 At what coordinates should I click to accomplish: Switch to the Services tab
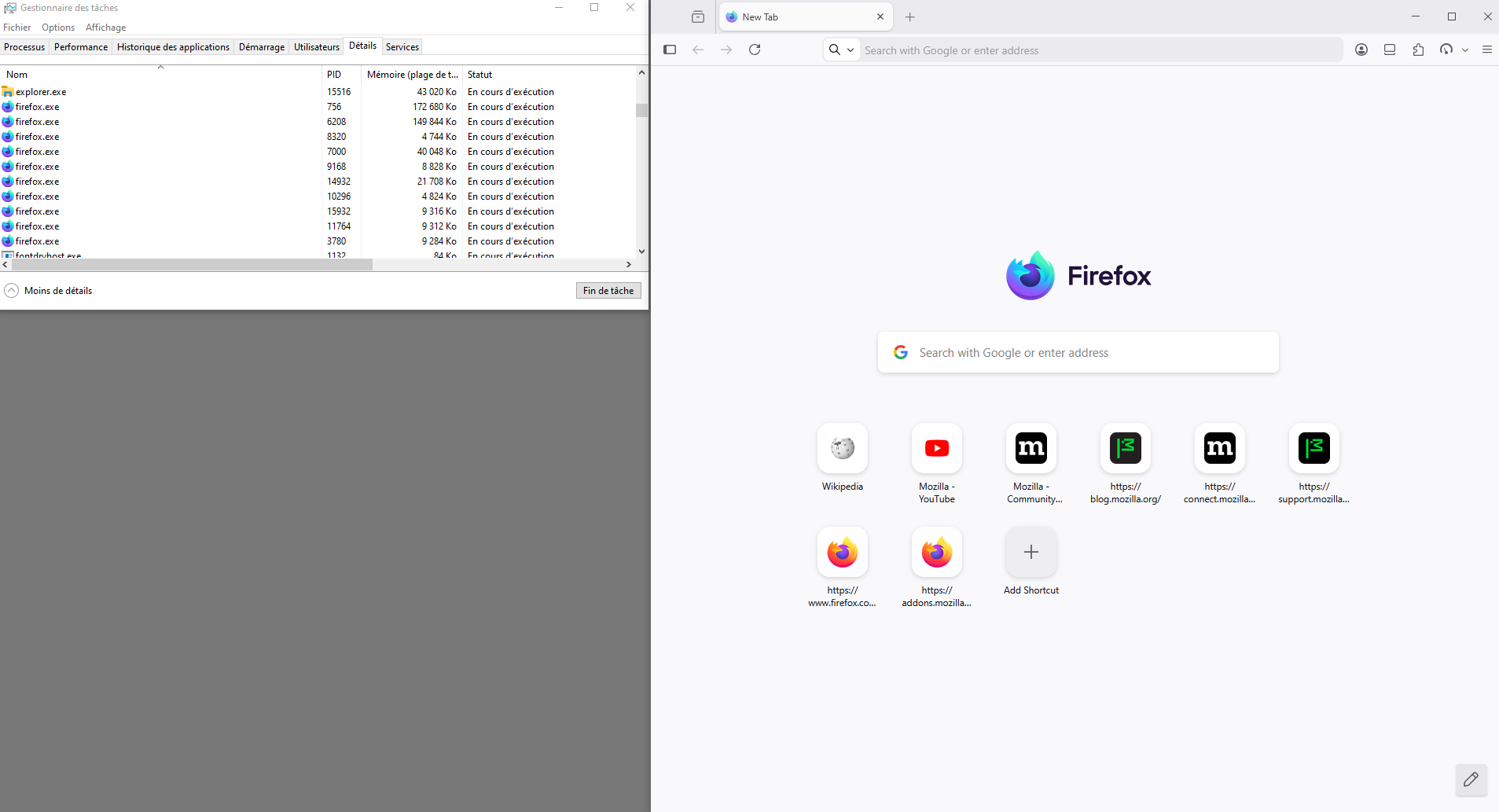pyautogui.click(x=402, y=47)
